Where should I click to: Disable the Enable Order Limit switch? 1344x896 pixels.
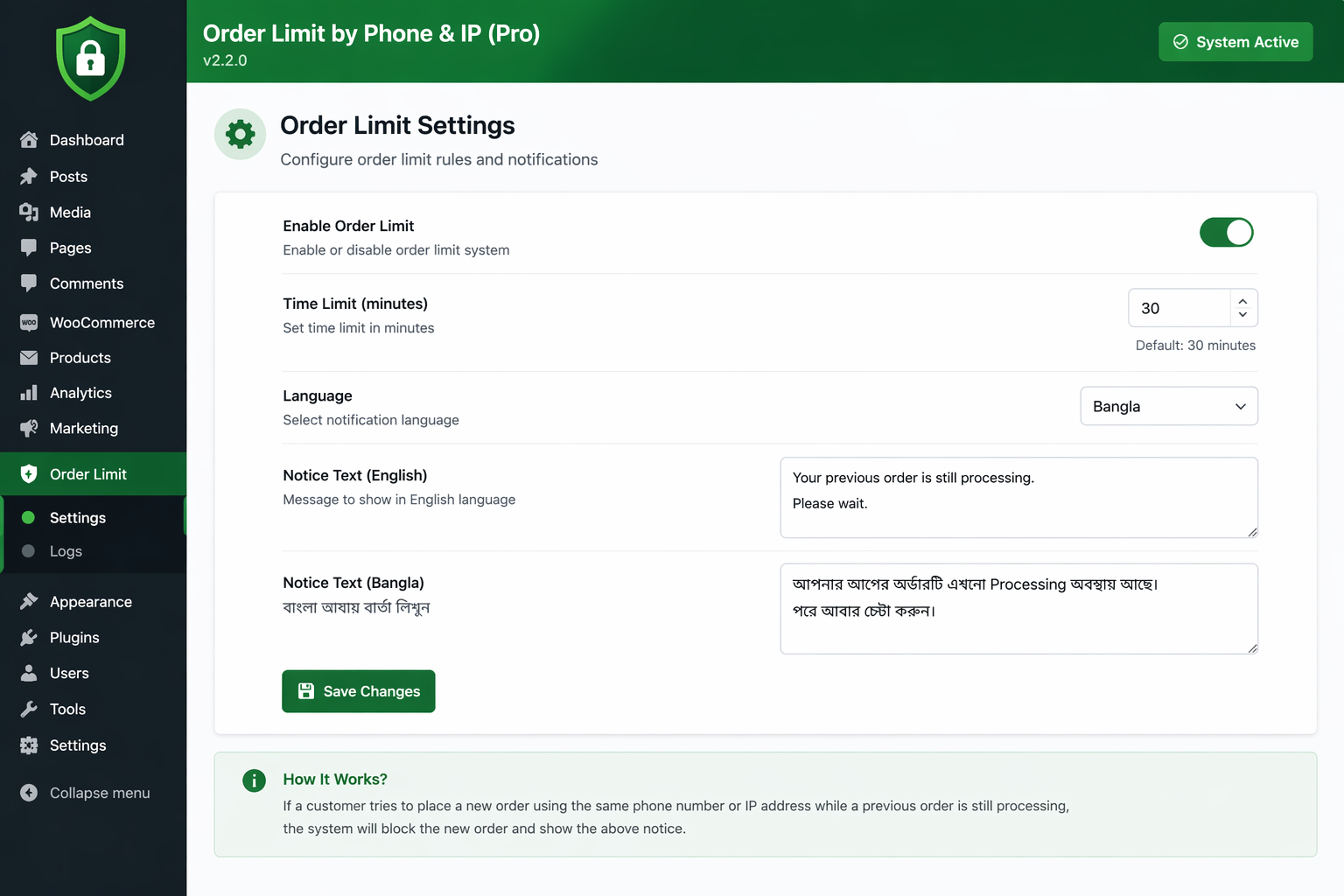[1226, 233]
